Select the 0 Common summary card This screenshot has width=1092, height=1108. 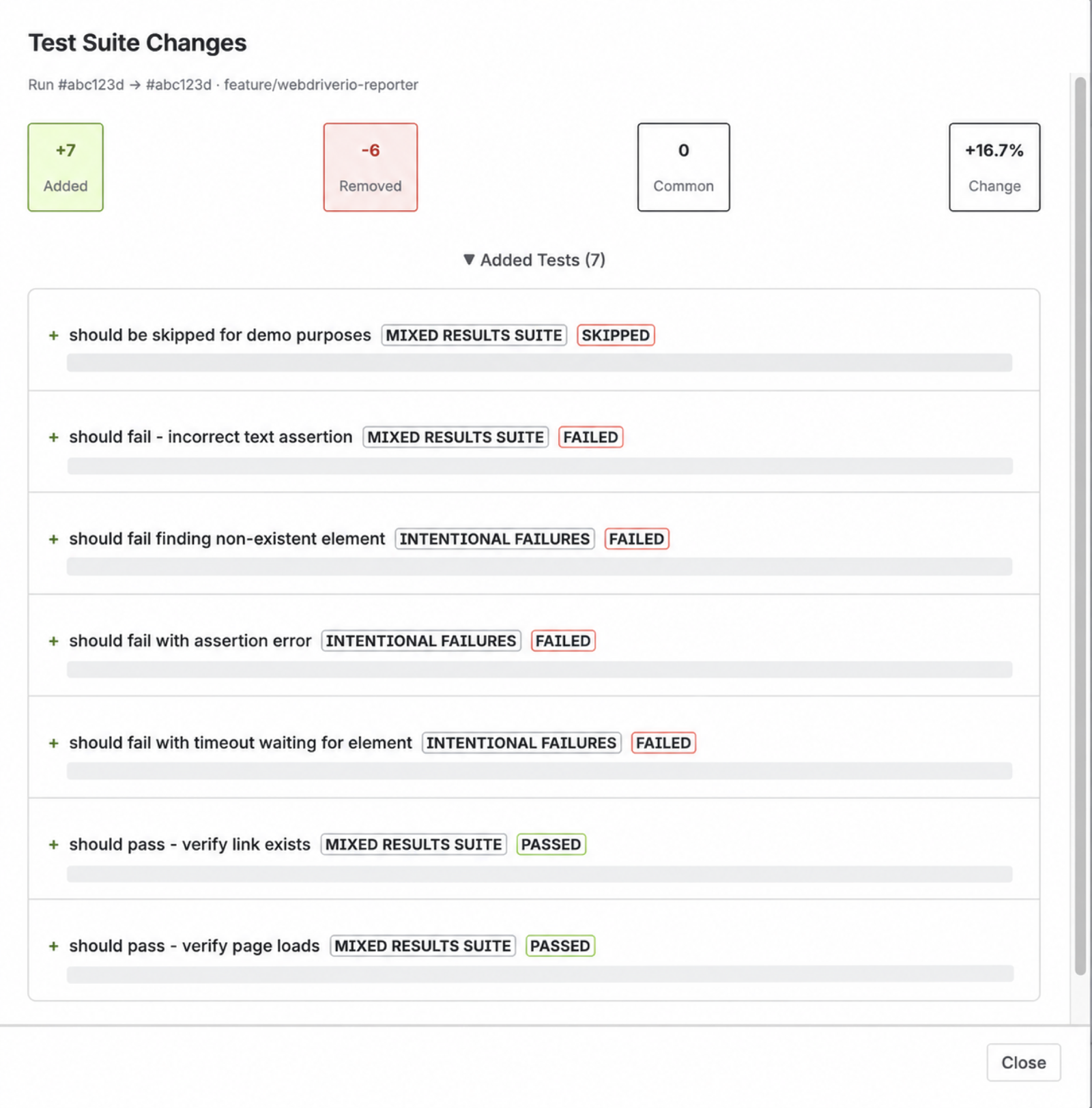[683, 167]
